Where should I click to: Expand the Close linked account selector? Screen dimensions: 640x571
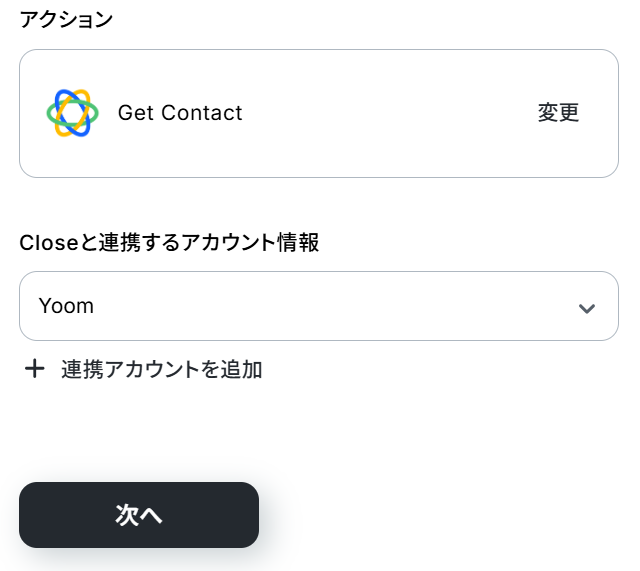click(319, 306)
